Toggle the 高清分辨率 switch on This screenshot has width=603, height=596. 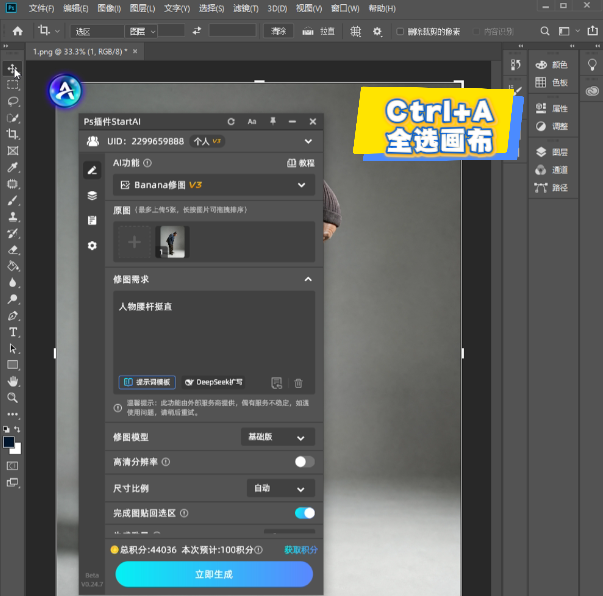[x=305, y=461]
